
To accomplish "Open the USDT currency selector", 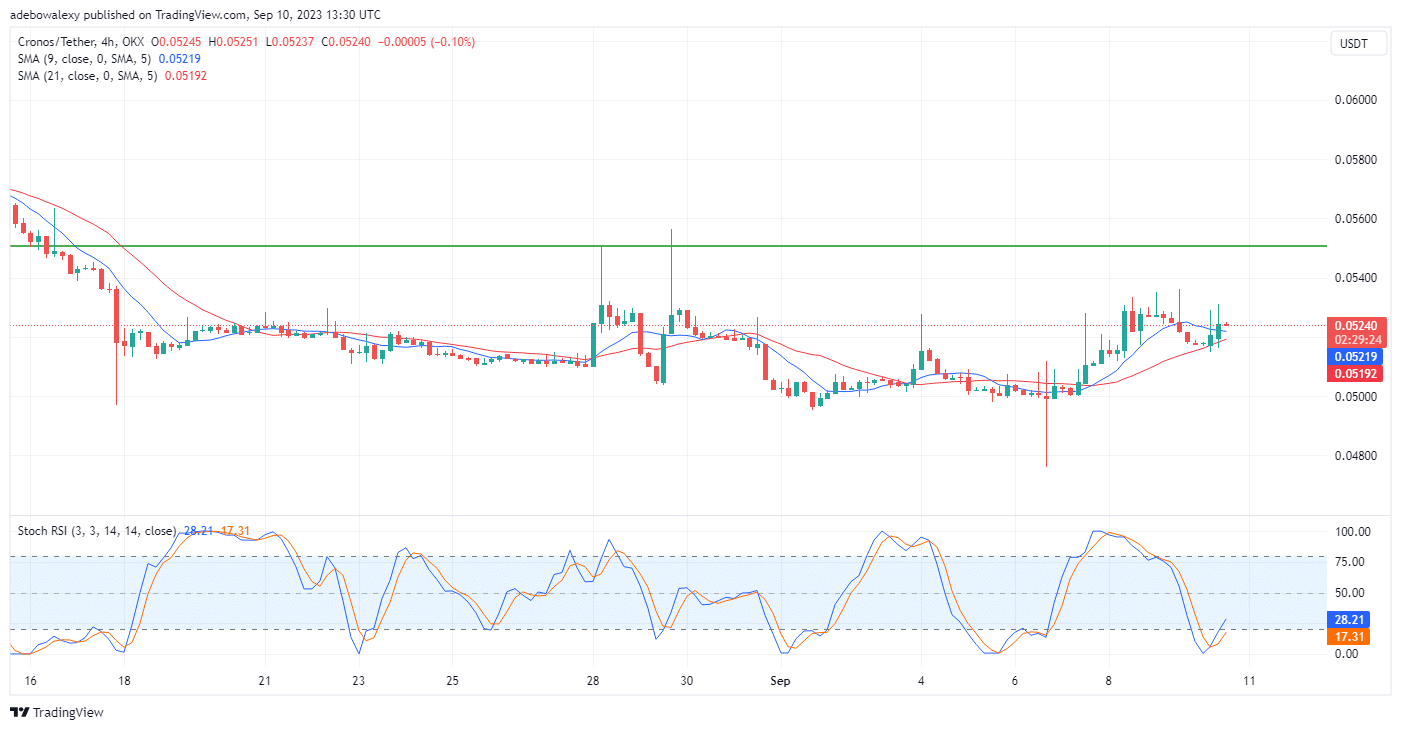I will tap(1358, 44).
